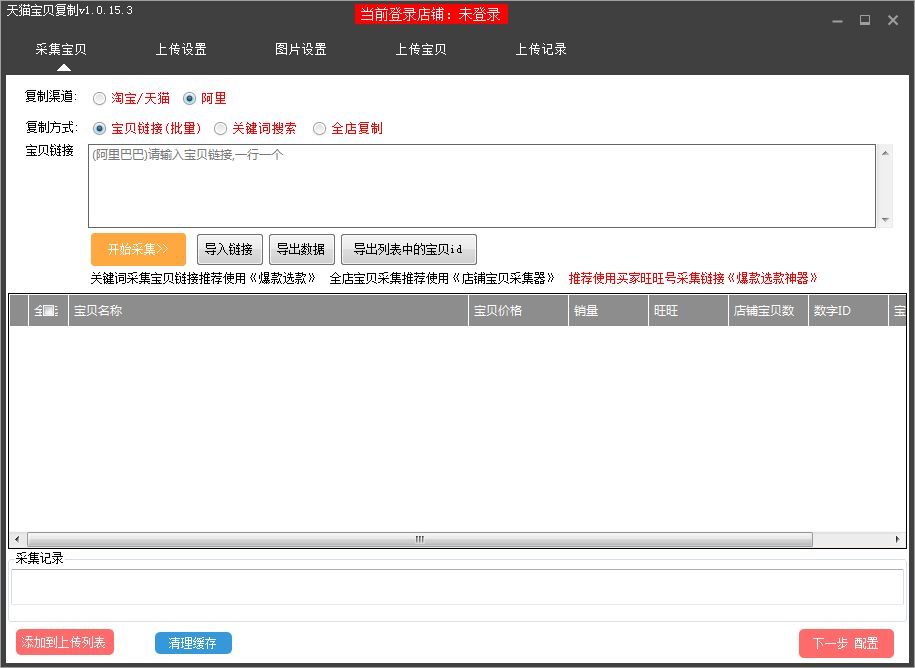The image size is (915, 668).
Task: Sort by 数字ID column header
Action: 848,311
